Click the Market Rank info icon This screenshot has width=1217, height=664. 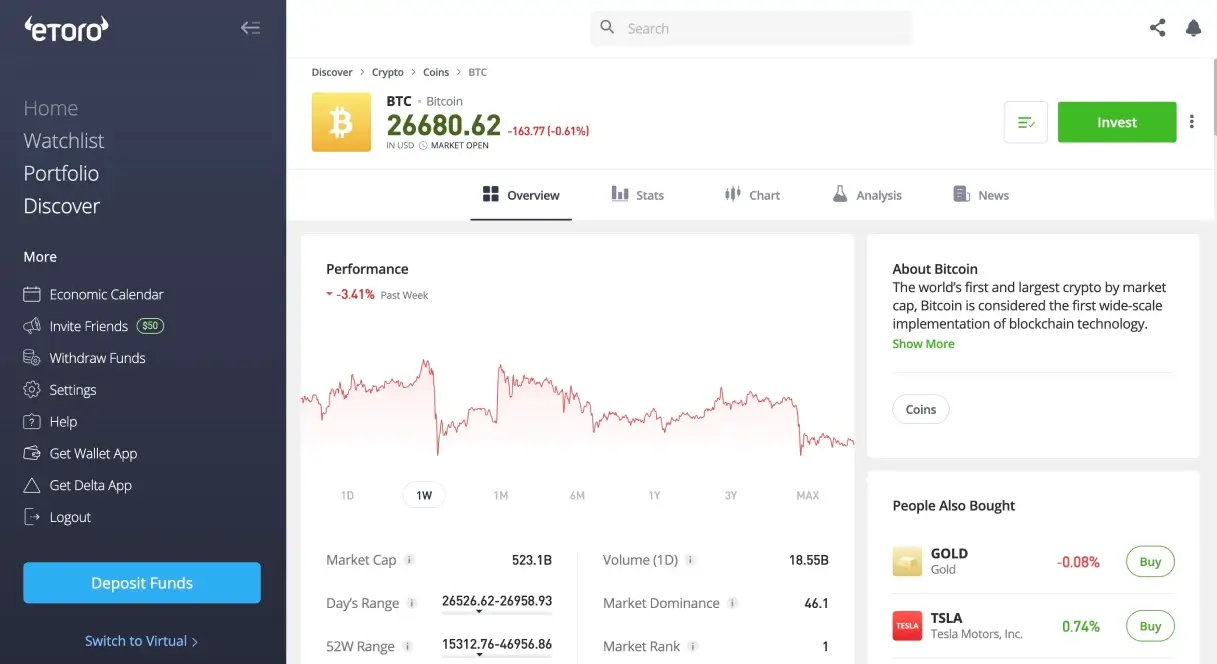click(692, 646)
